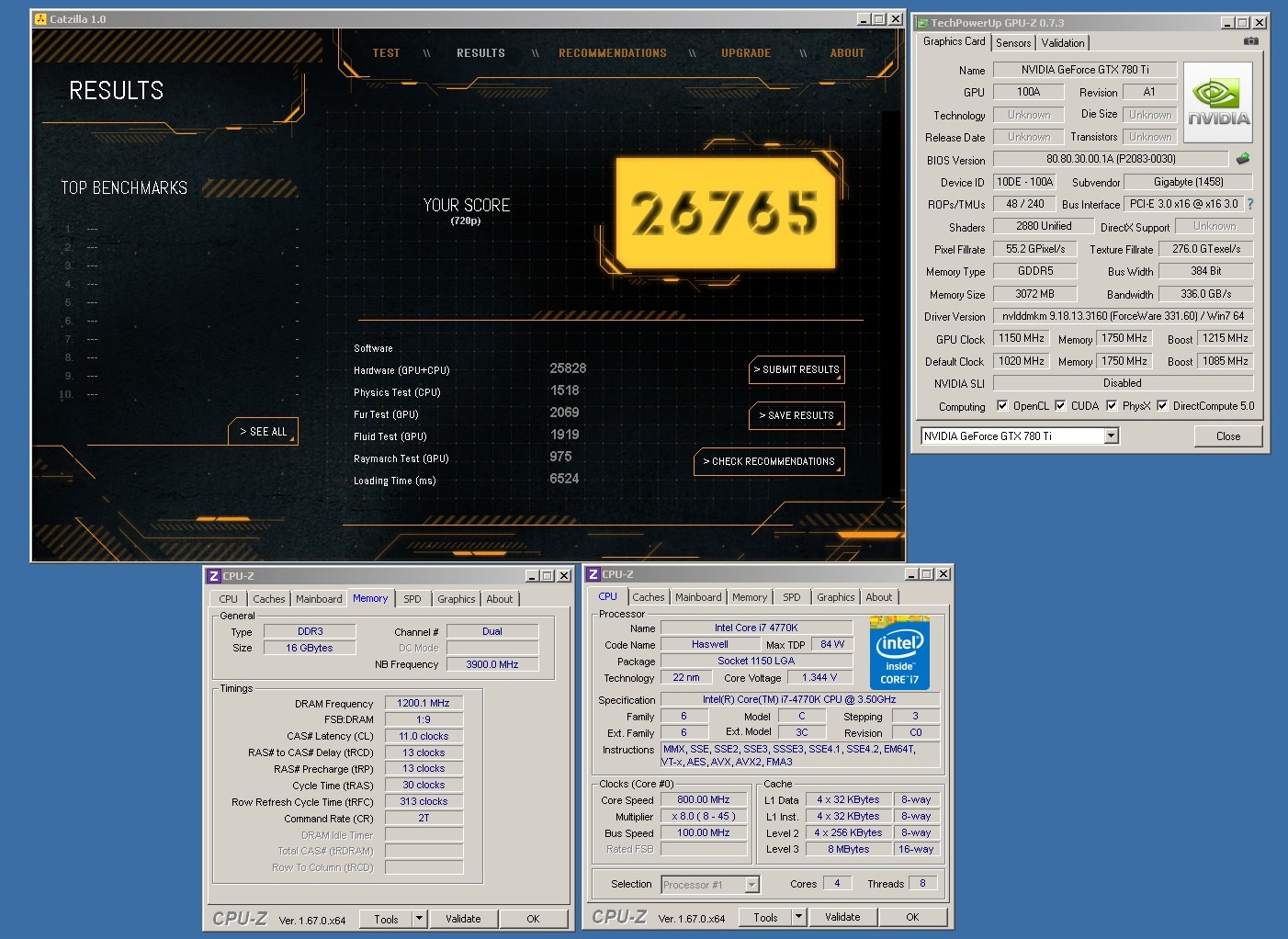Open About tab in CPU tab CPU-Z window

click(879, 597)
